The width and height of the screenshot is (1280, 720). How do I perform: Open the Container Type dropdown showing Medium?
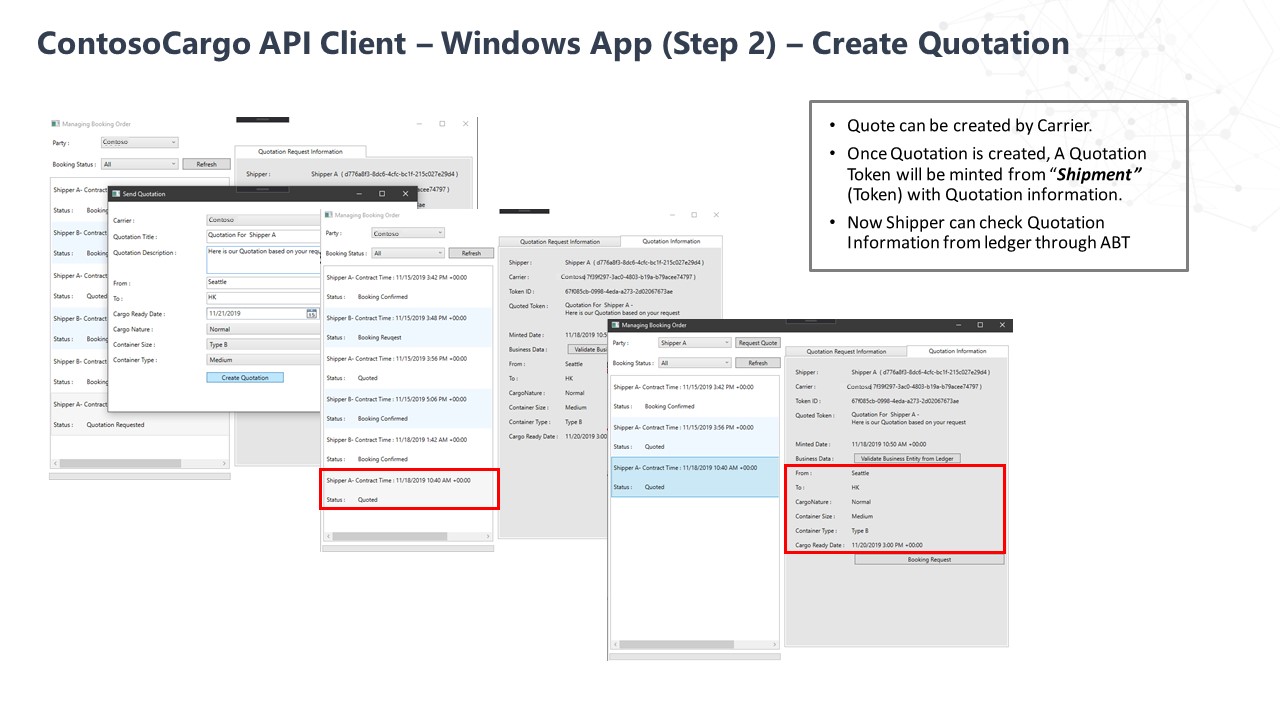263,360
